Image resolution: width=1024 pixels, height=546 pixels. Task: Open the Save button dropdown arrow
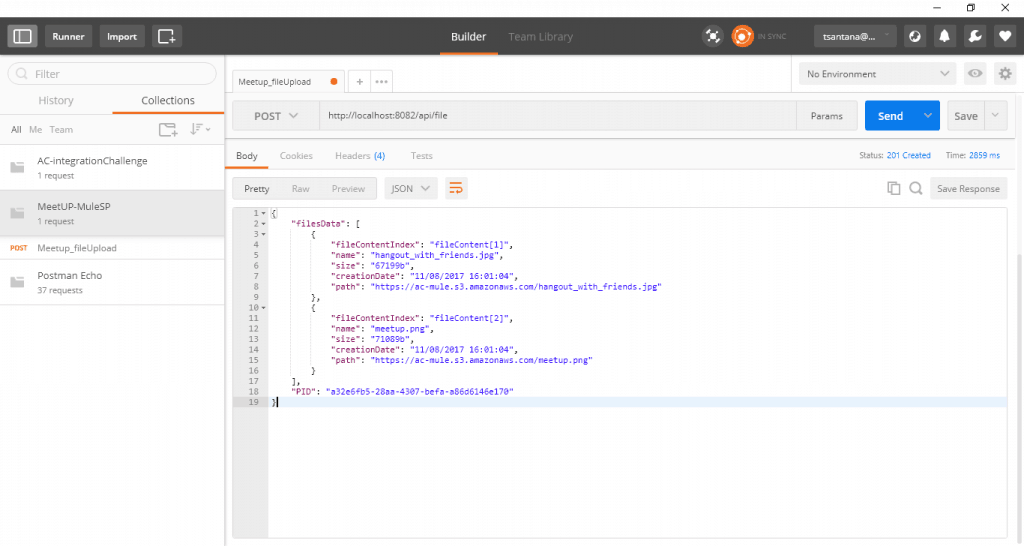(x=995, y=116)
